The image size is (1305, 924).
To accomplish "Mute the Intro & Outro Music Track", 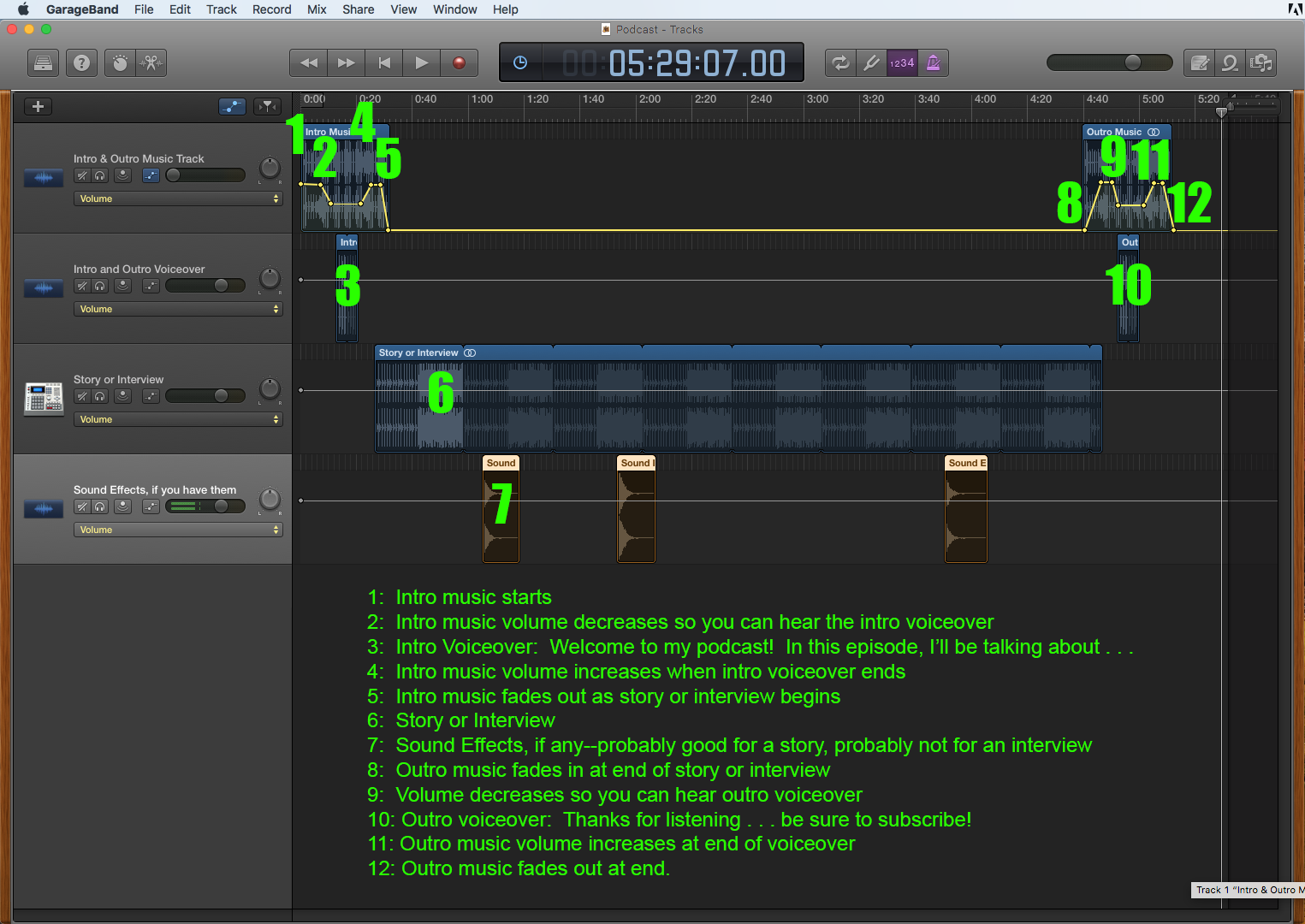I will click(81, 175).
